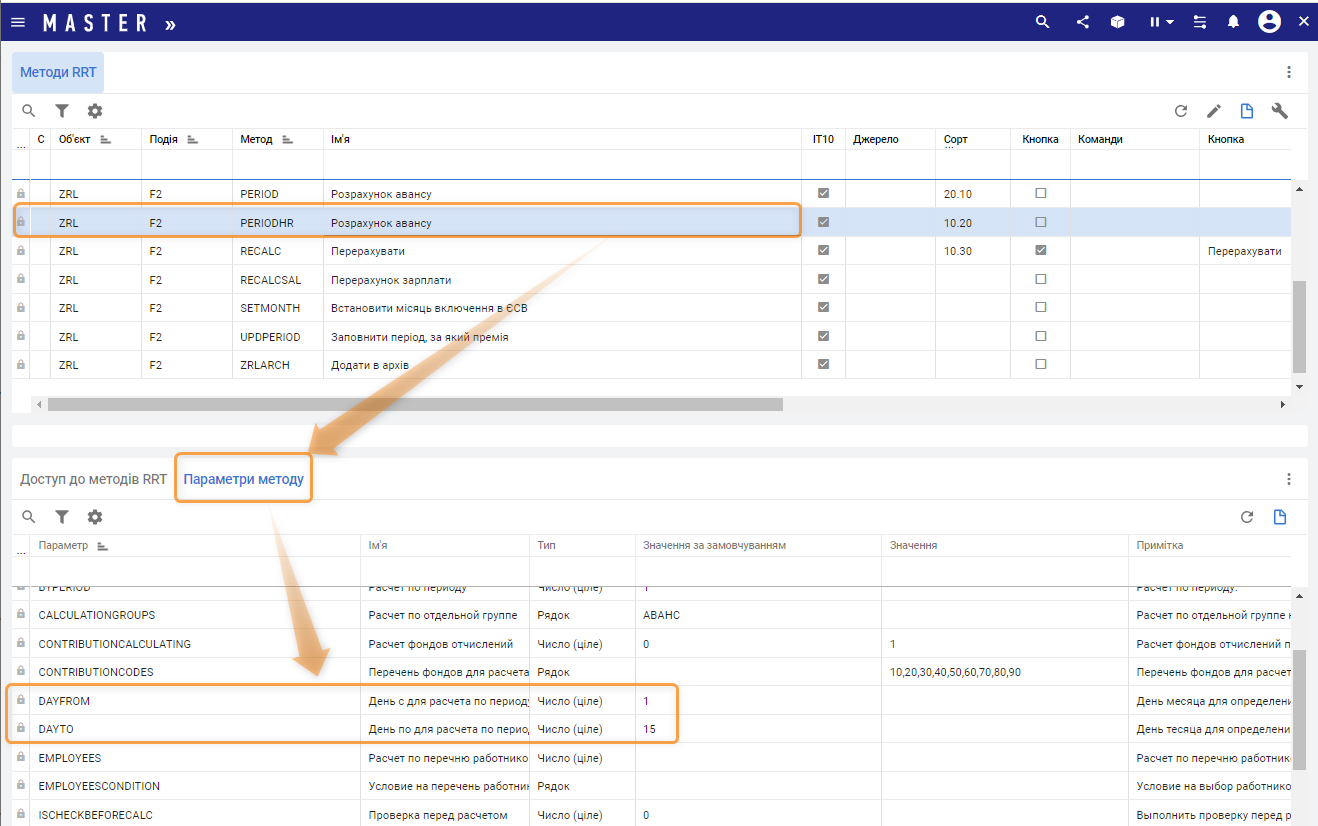Screen dimensions: 1318x826
Task: Open the hamburger main menu
Action: point(18,22)
